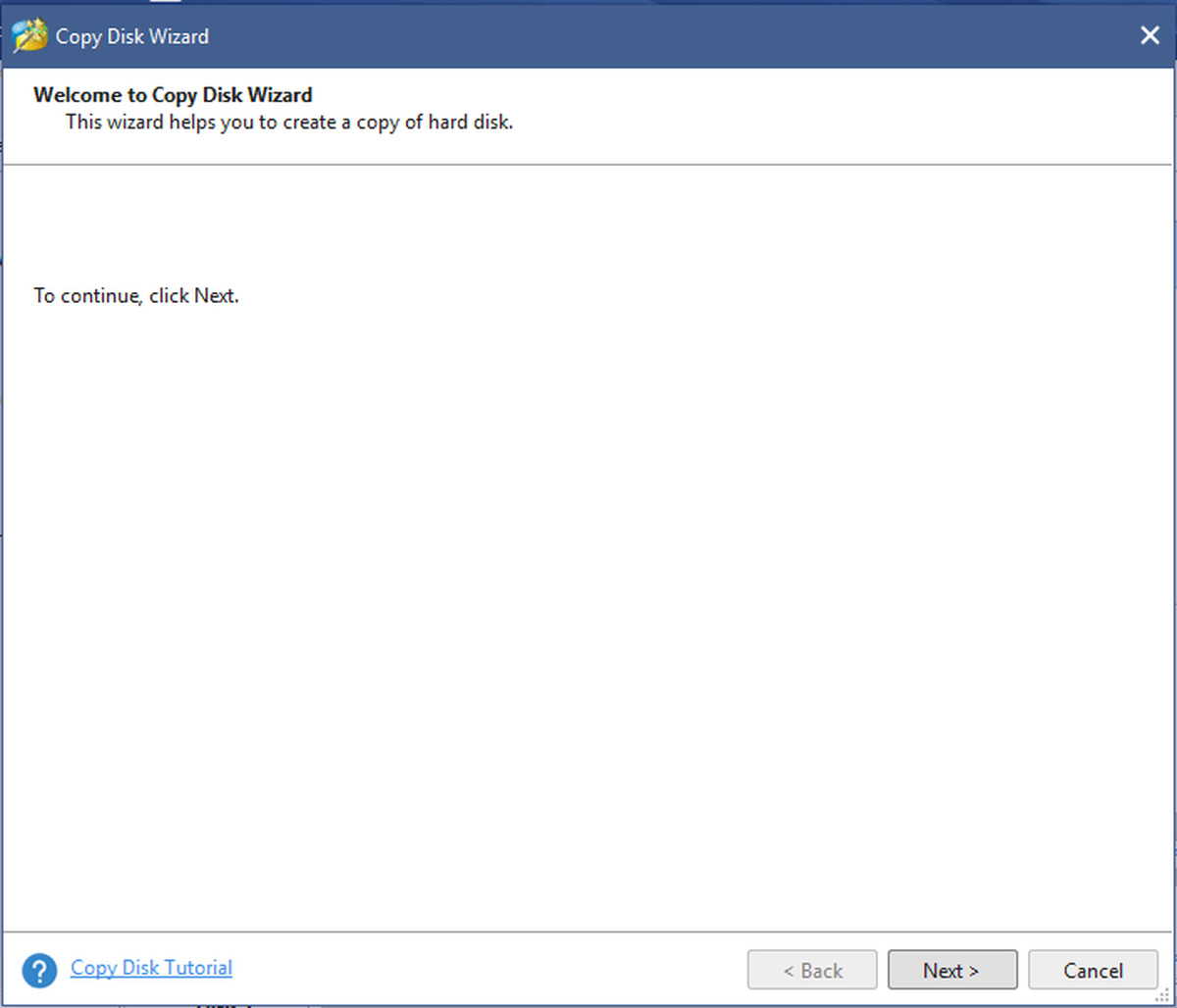Proceed with the Next > button

tap(952, 970)
